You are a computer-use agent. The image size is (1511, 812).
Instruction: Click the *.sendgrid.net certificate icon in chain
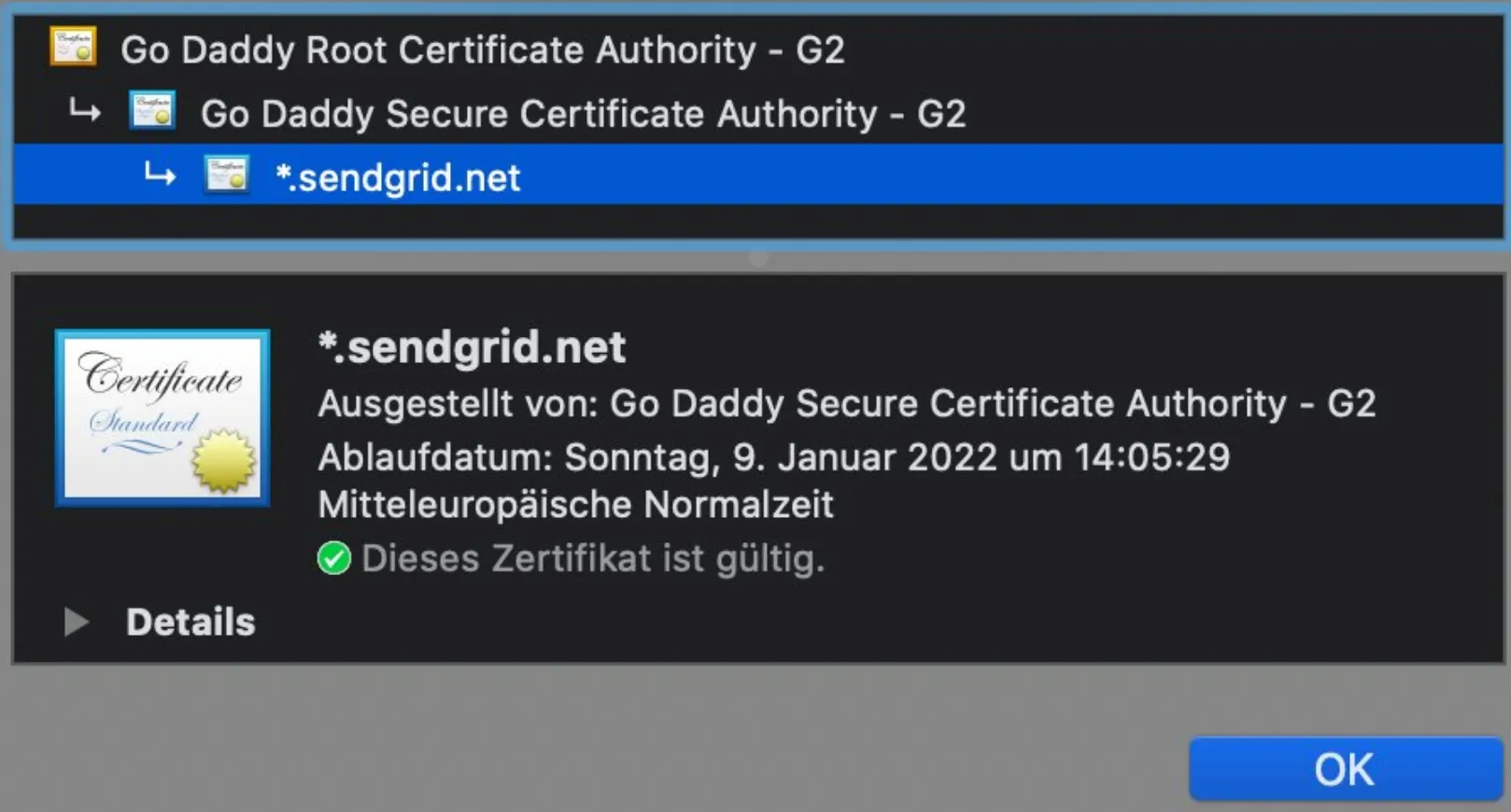point(226,175)
